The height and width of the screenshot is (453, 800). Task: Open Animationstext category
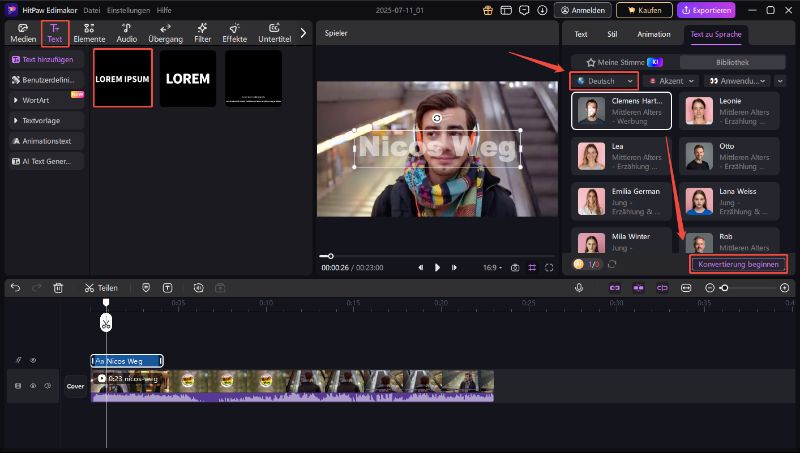point(46,141)
